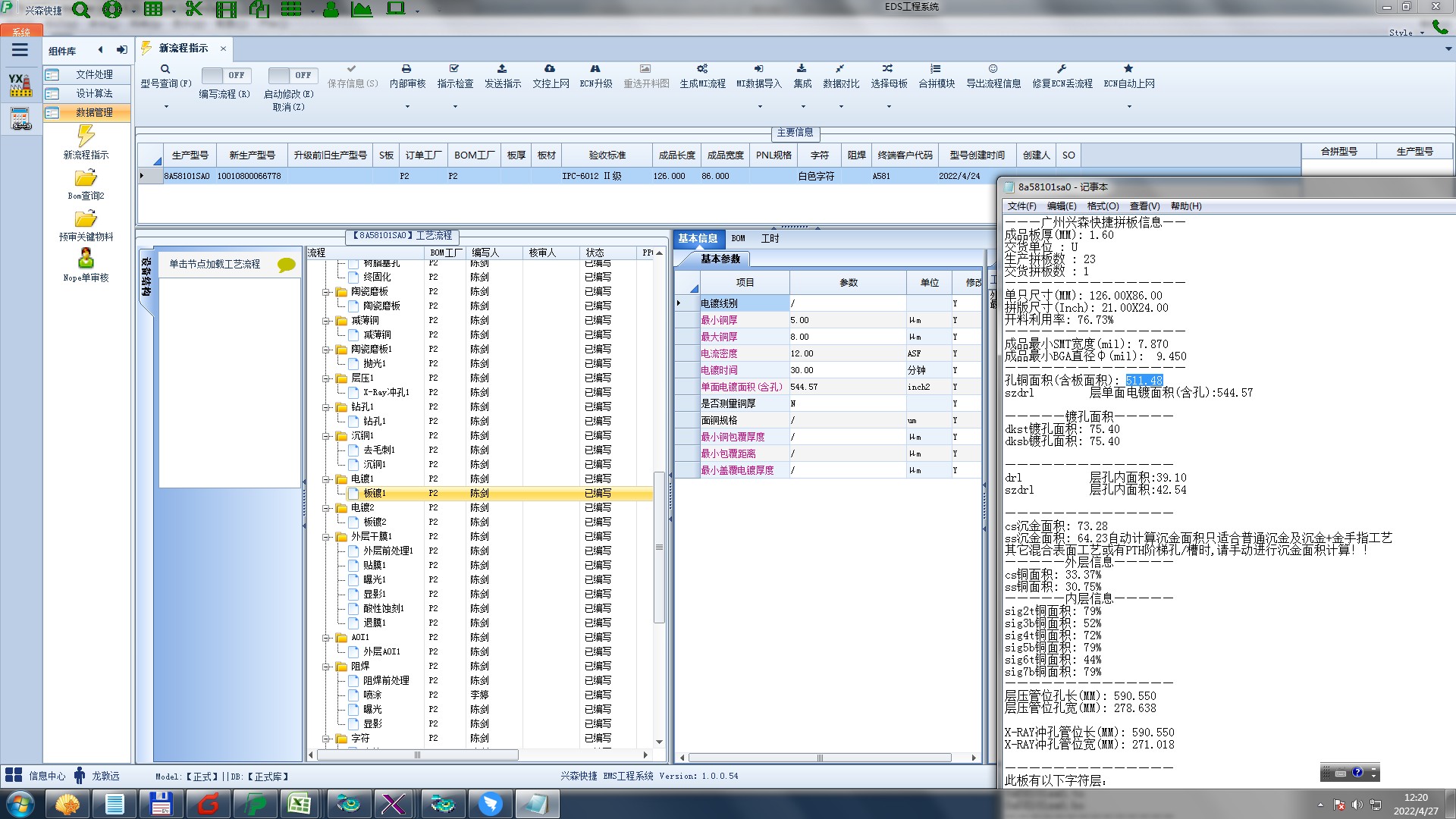
Task: Open the 格式(O) menu in Notepad
Action: point(1103,206)
